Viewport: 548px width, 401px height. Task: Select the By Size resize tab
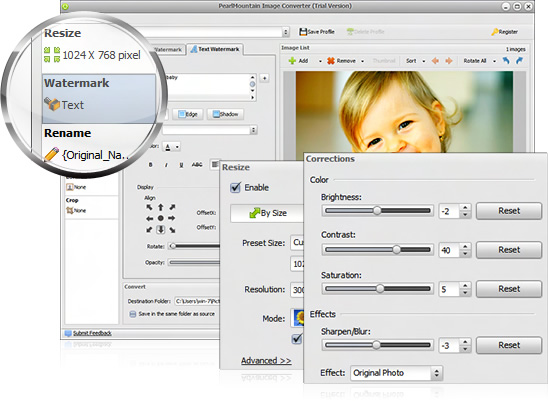(267, 213)
